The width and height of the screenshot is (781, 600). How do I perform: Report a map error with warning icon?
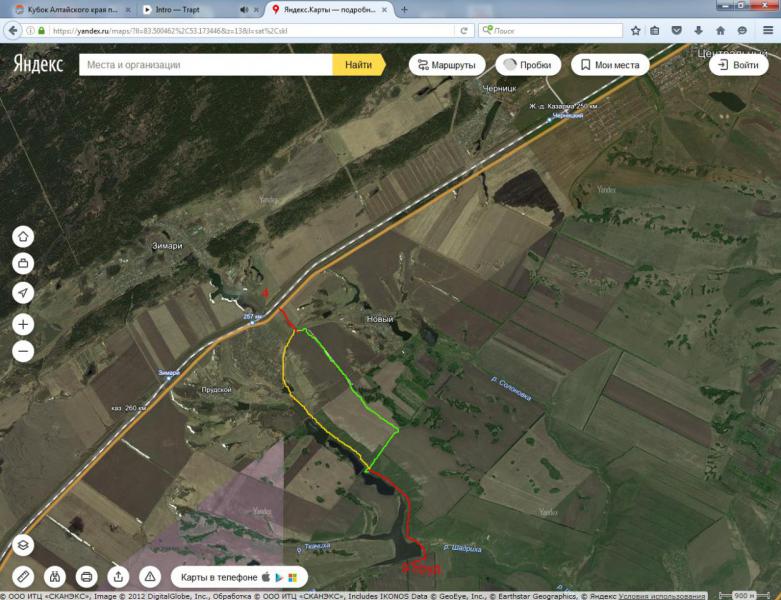tap(150, 576)
